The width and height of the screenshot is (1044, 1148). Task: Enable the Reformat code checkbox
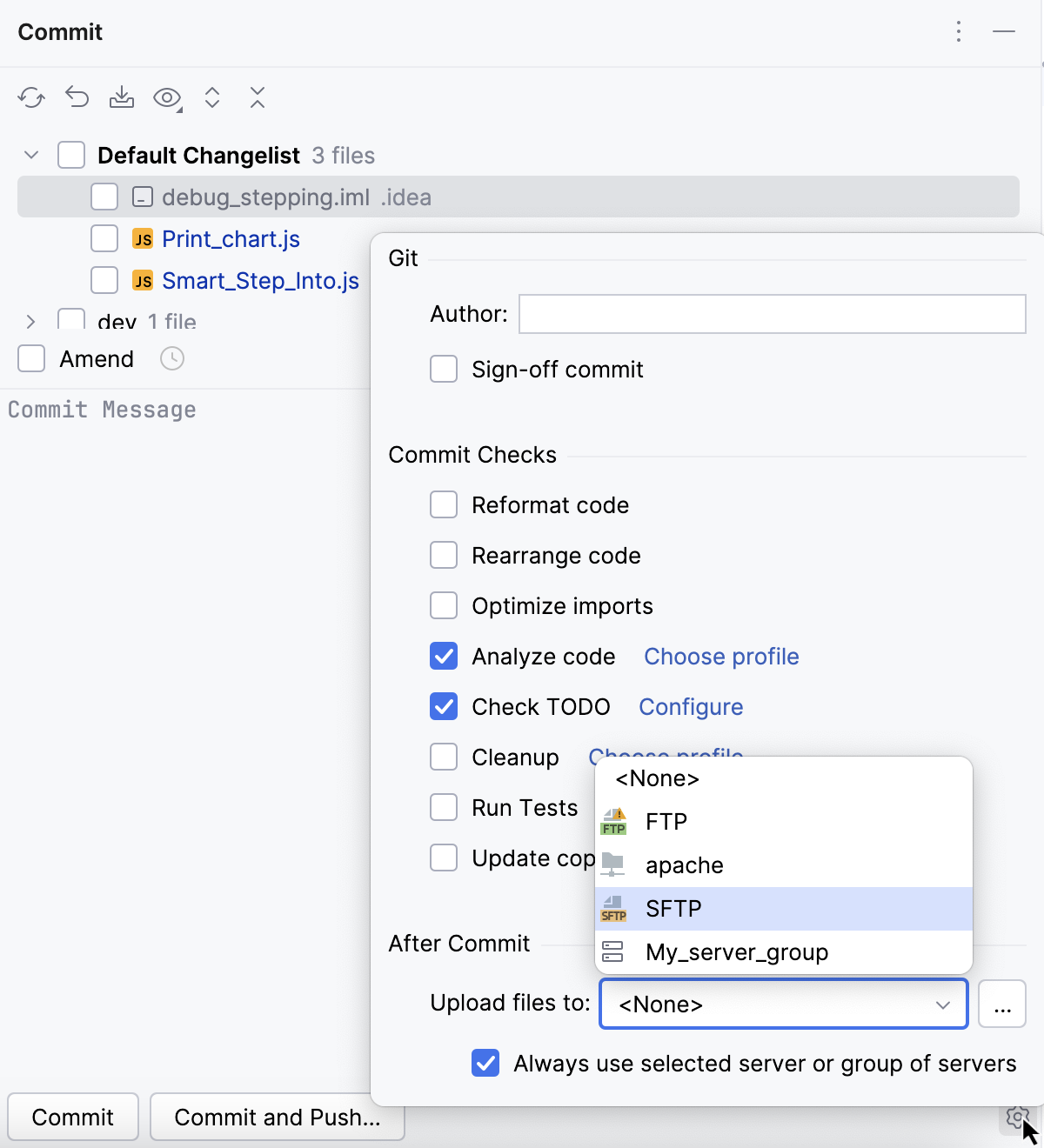click(x=444, y=504)
